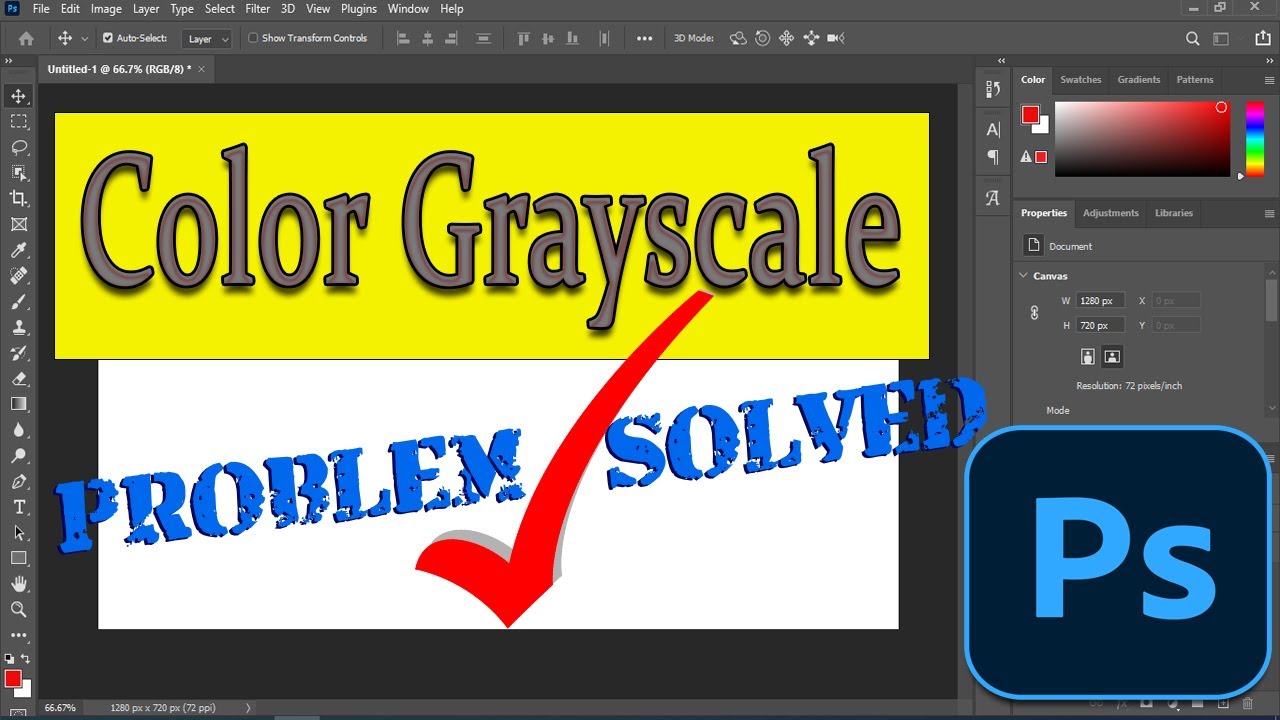Image resolution: width=1280 pixels, height=720 pixels.
Task: Swap foreground and background colors in toolbar
Action: pyautogui.click(x=25, y=659)
